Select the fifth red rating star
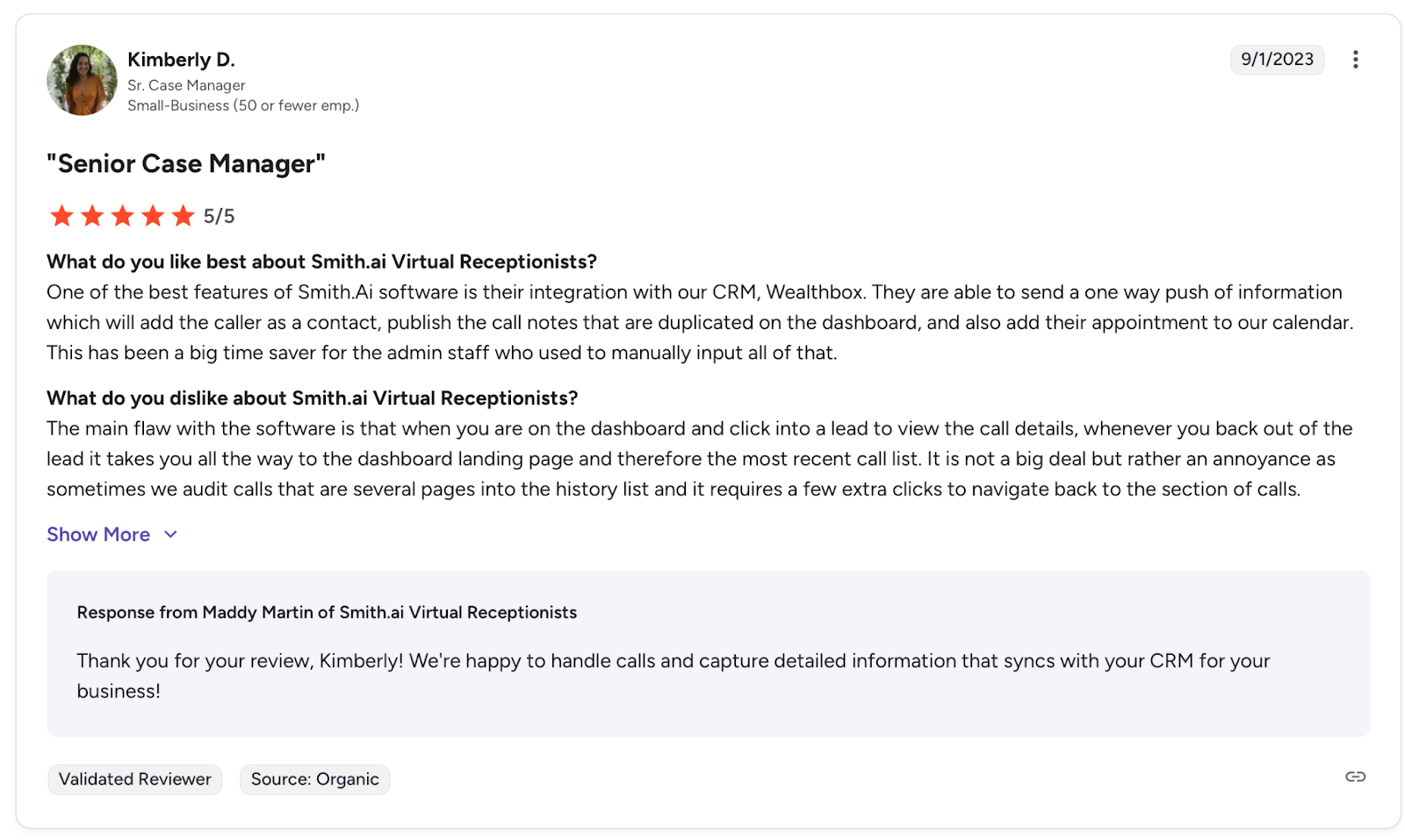1405x840 pixels. [183, 216]
